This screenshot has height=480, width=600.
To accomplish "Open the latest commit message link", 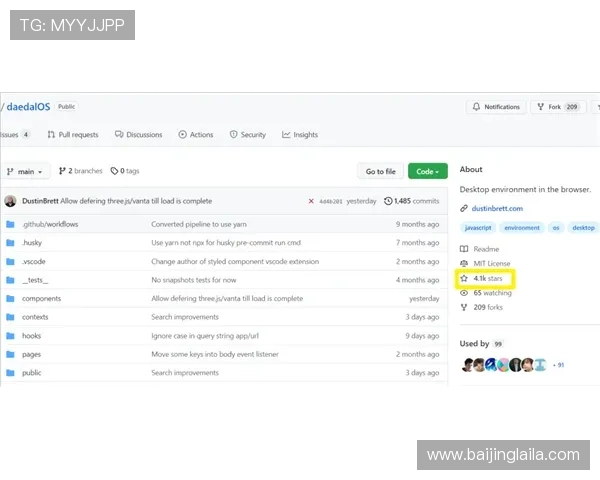I will (x=136, y=201).
